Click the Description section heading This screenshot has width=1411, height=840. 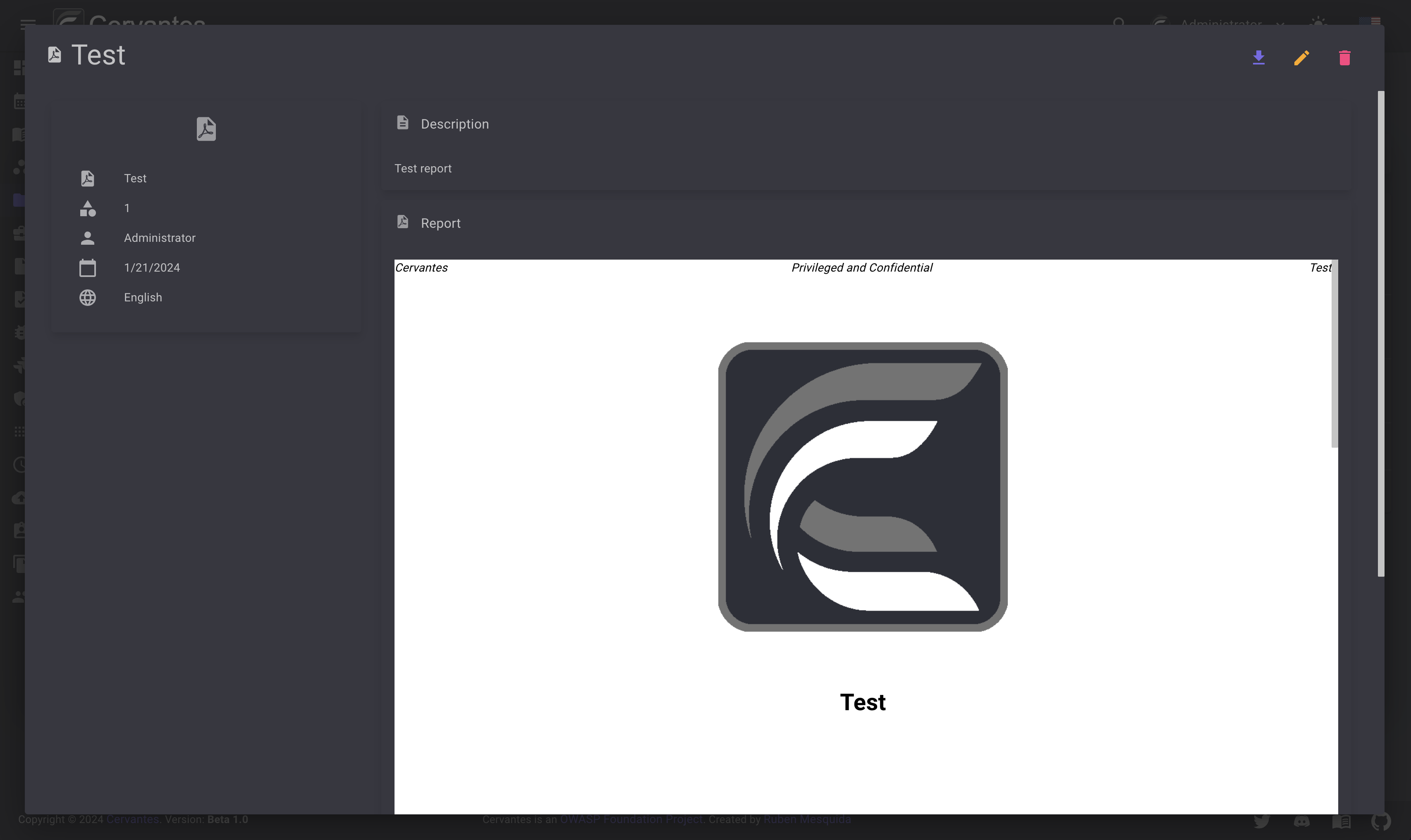[x=454, y=124]
